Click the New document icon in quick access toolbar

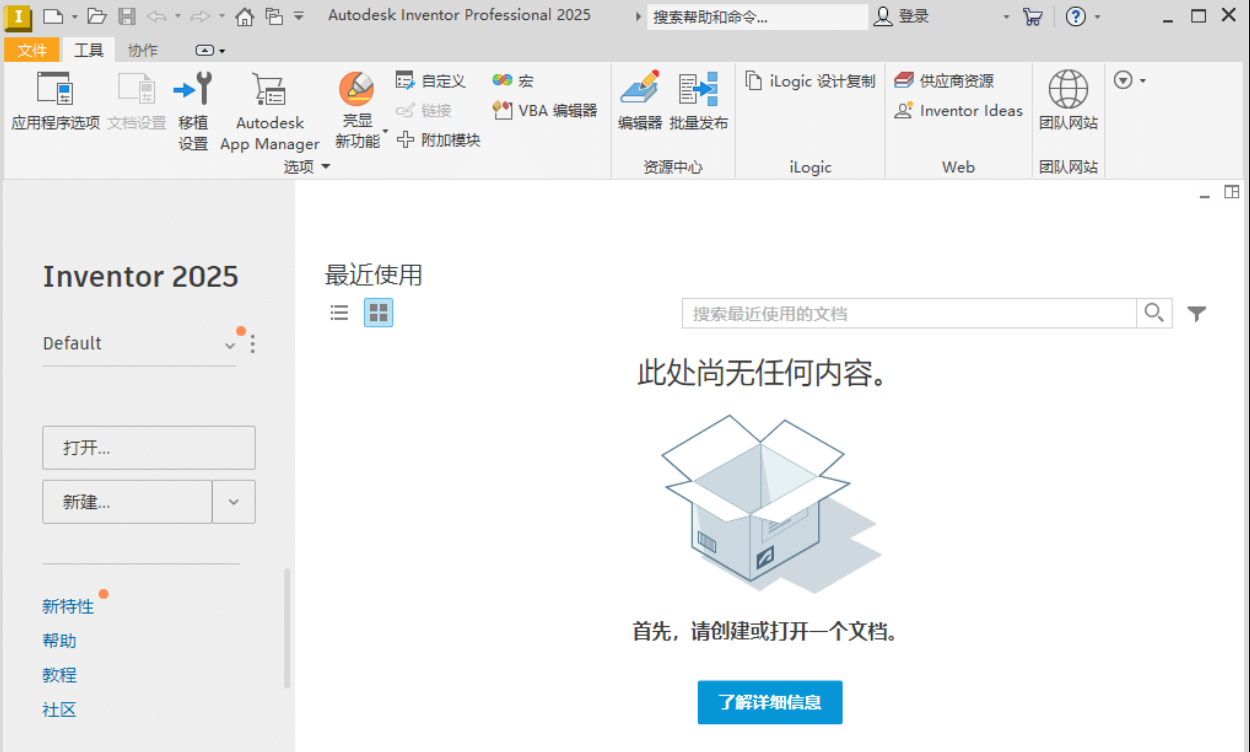pos(53,16)
